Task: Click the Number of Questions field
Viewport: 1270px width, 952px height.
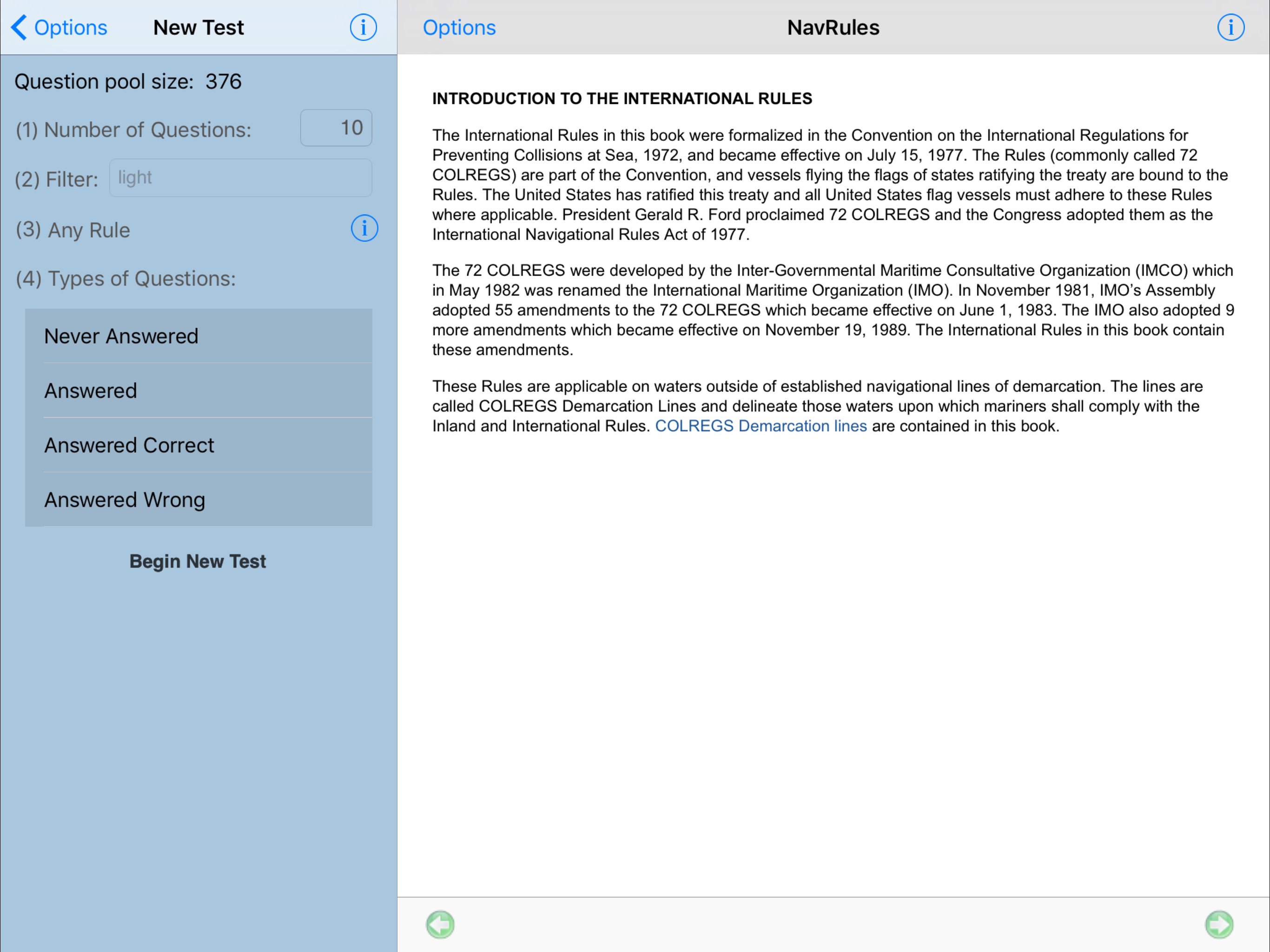Action: pyautogui.click(x=336, y=128)
